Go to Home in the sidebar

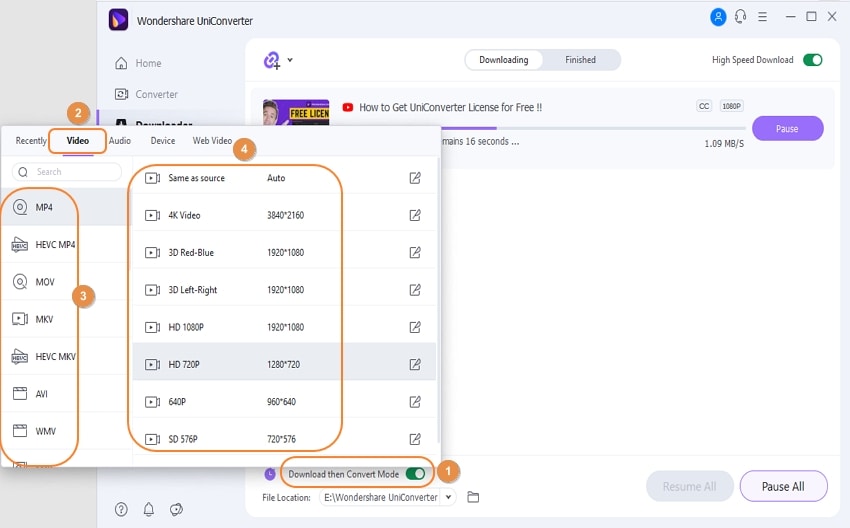[138, 63]
